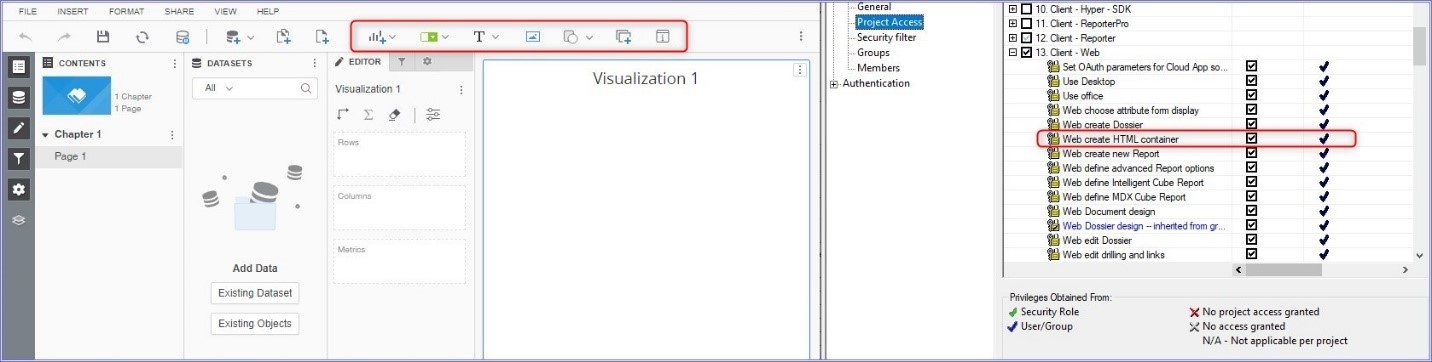Toggle checkbox for Web Document design
Screen dimensions: 1432x362
point(1251,211)
